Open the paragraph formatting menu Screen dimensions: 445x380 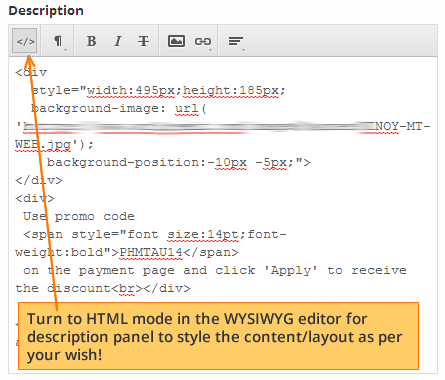click(58, 41)
